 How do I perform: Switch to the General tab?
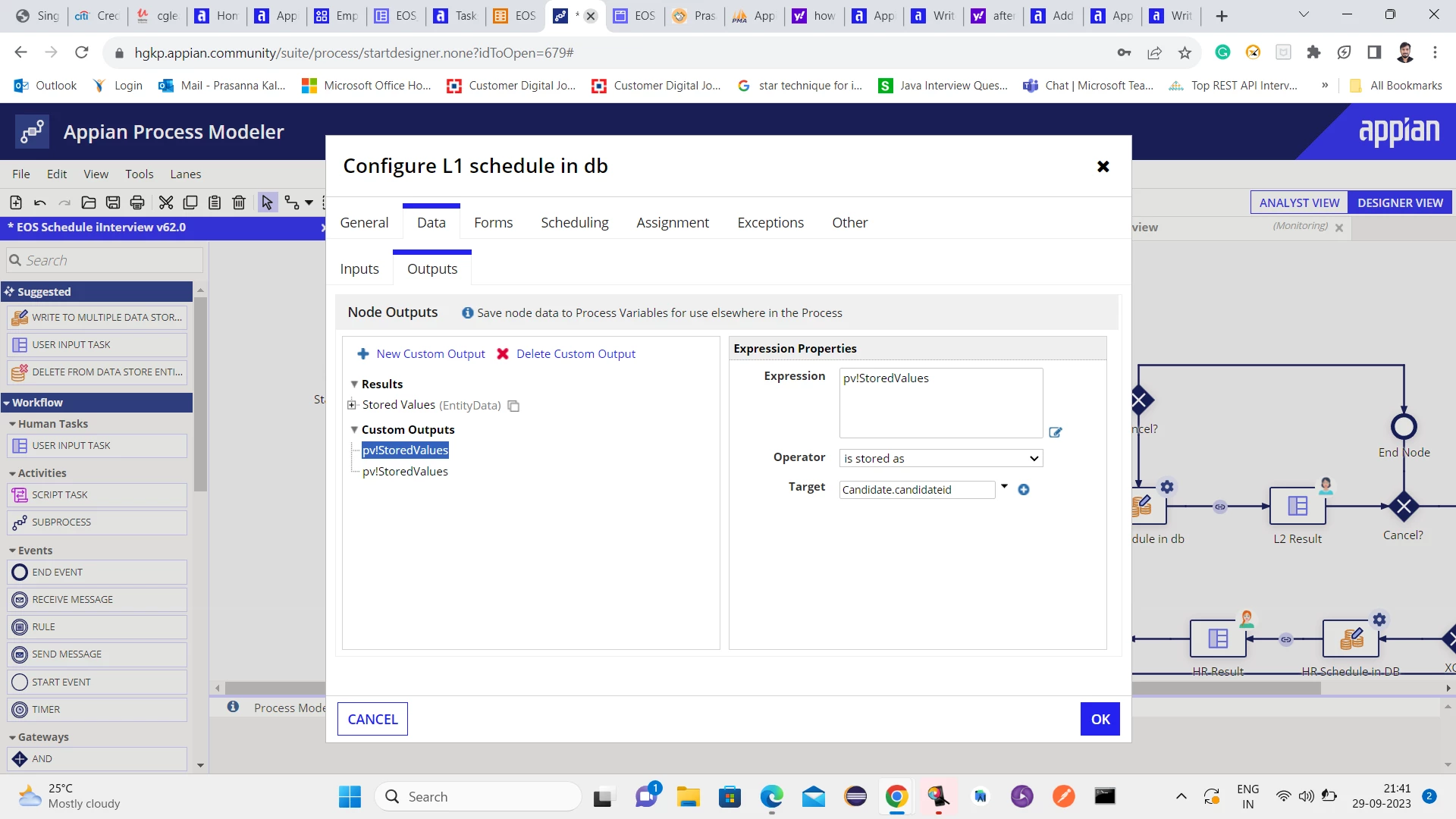[364, 222]
